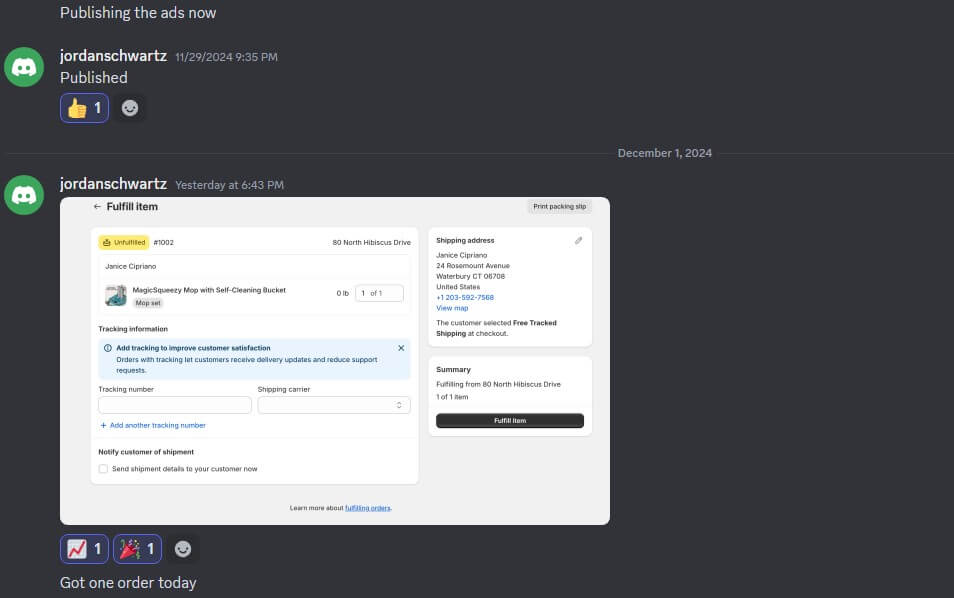The width and height of the screenshot is (954, 598).
Task: Open add reaction picker below order screenshot
Action: (182, 548)
